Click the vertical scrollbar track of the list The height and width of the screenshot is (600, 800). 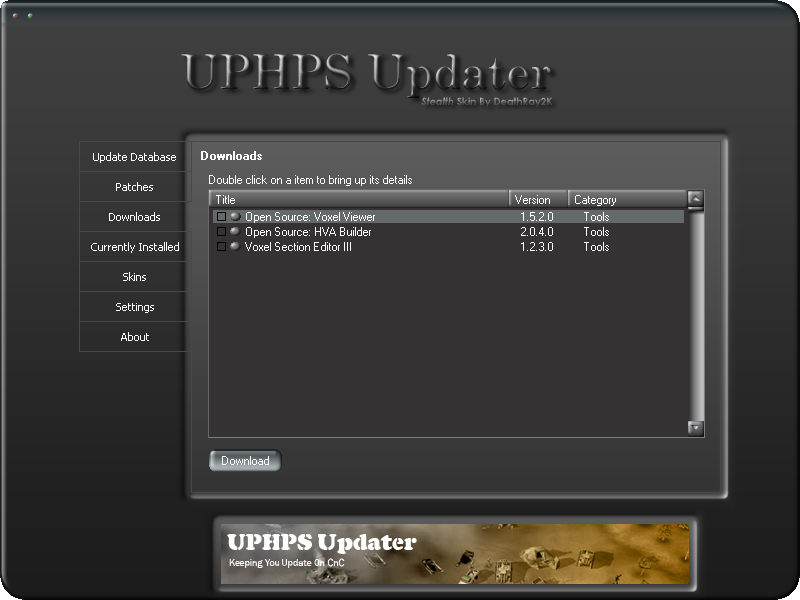pos(695,314)
